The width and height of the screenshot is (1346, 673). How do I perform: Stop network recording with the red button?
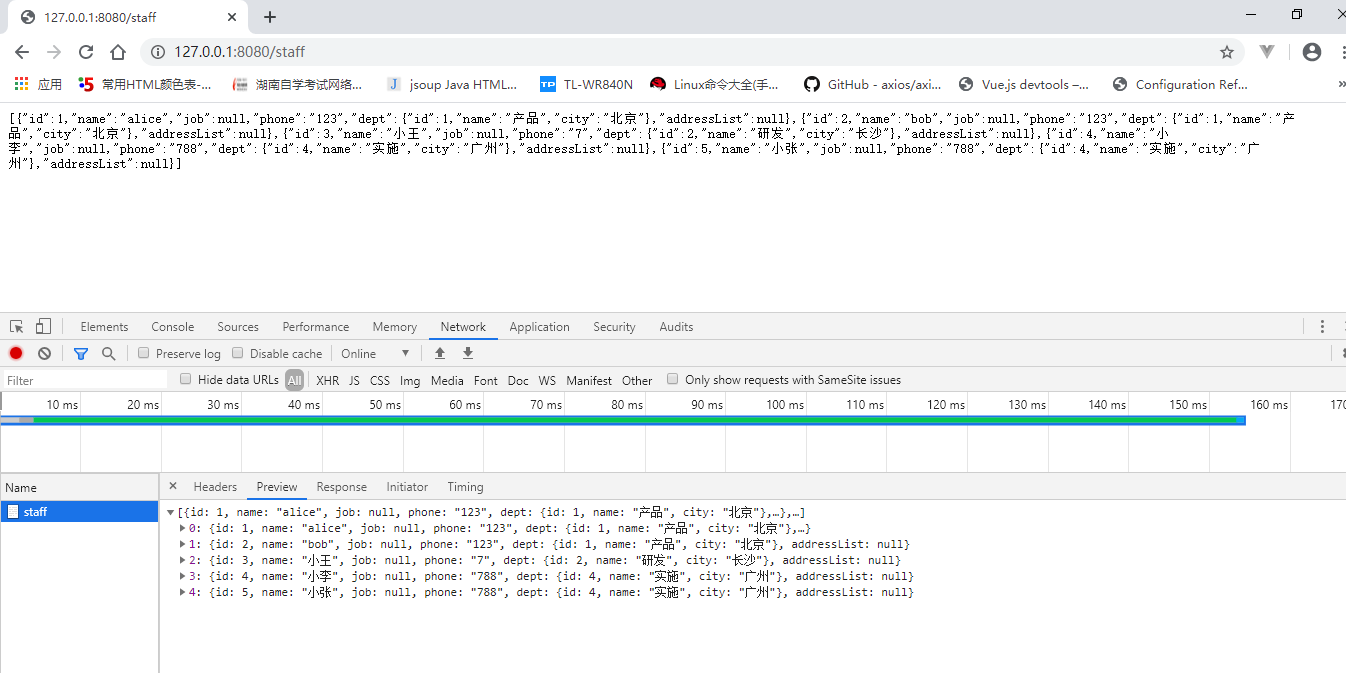(16, 353)
